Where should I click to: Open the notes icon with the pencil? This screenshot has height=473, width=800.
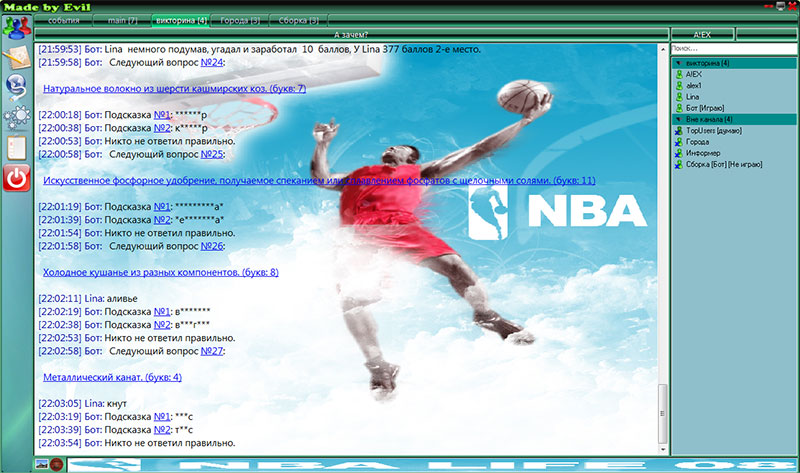pos(15,58)
